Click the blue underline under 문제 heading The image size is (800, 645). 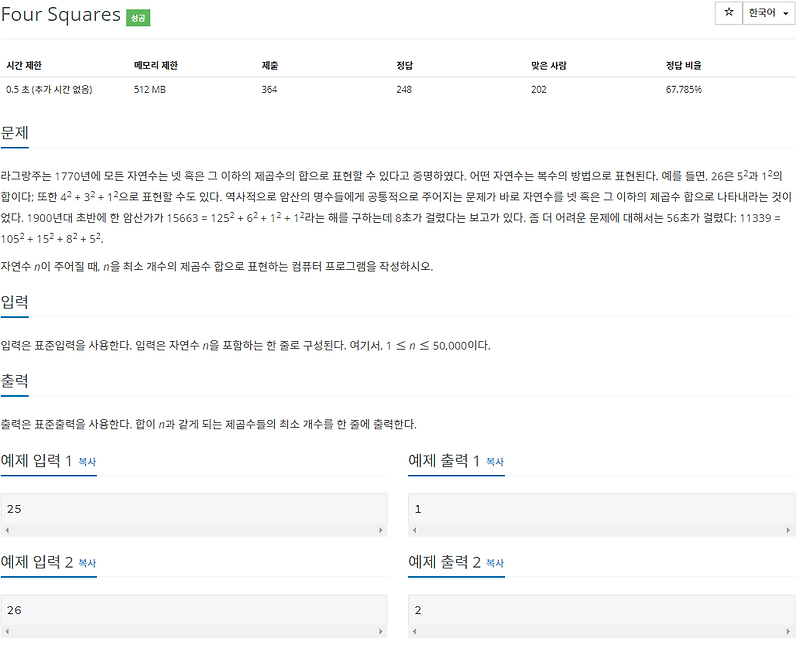[x=13, y=147]
